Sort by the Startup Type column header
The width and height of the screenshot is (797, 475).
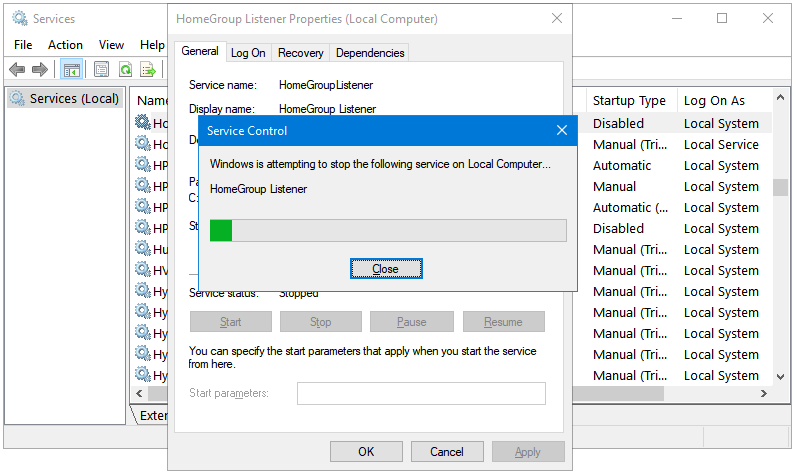[629, 101]
